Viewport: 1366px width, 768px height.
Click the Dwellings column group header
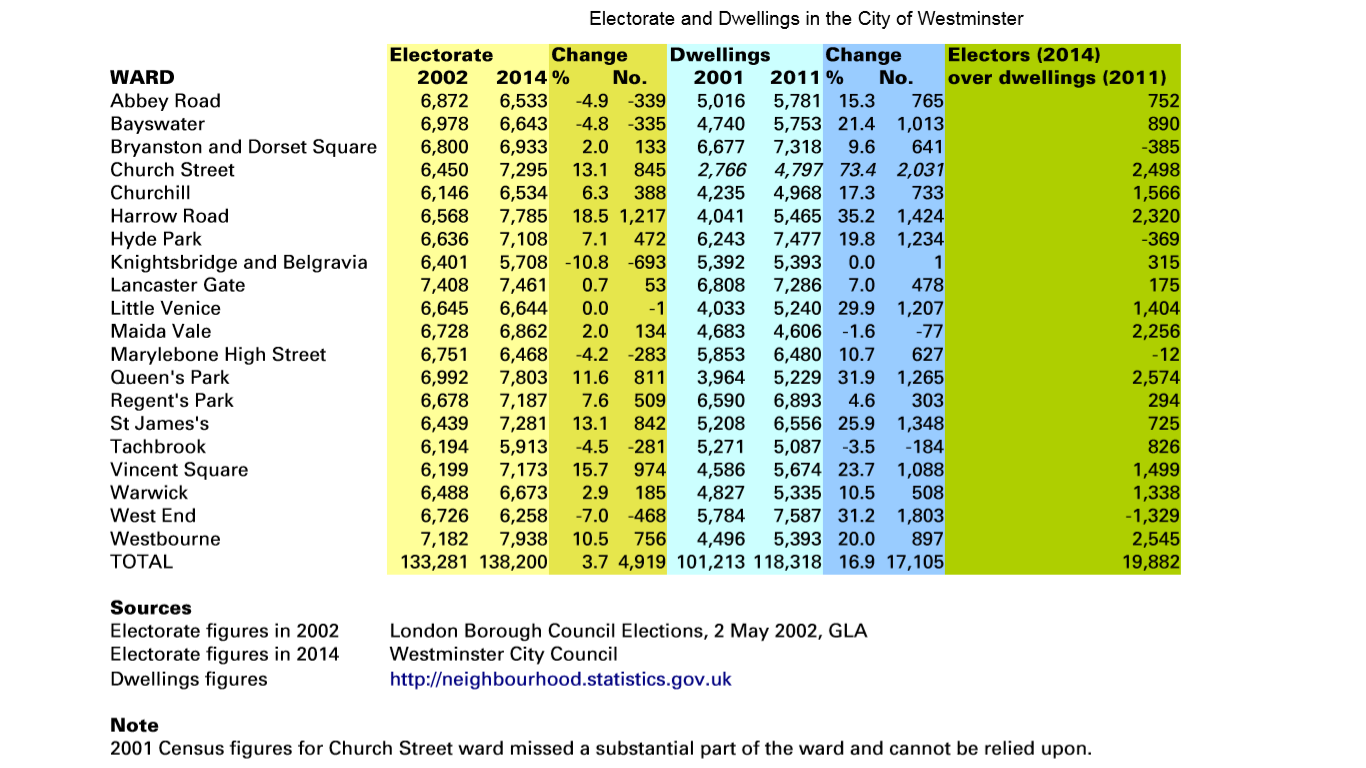720,55
